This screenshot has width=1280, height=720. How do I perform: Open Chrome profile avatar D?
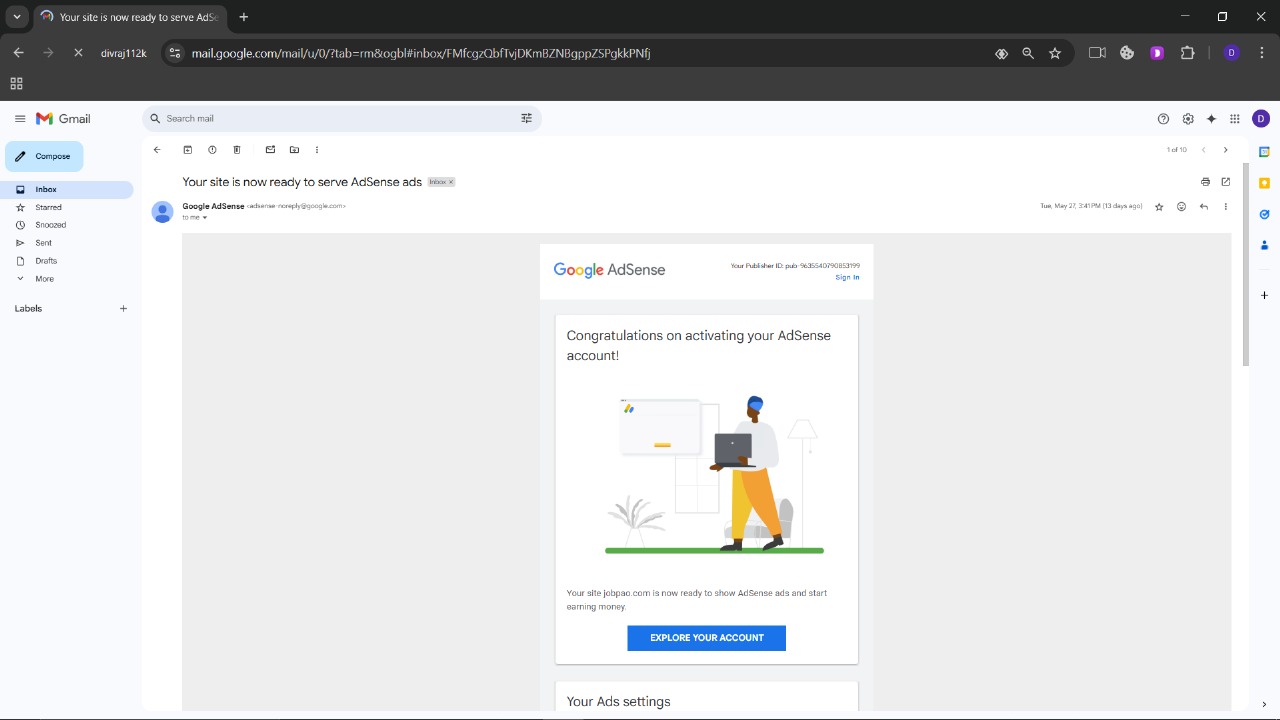click(x=1232, y=53)
